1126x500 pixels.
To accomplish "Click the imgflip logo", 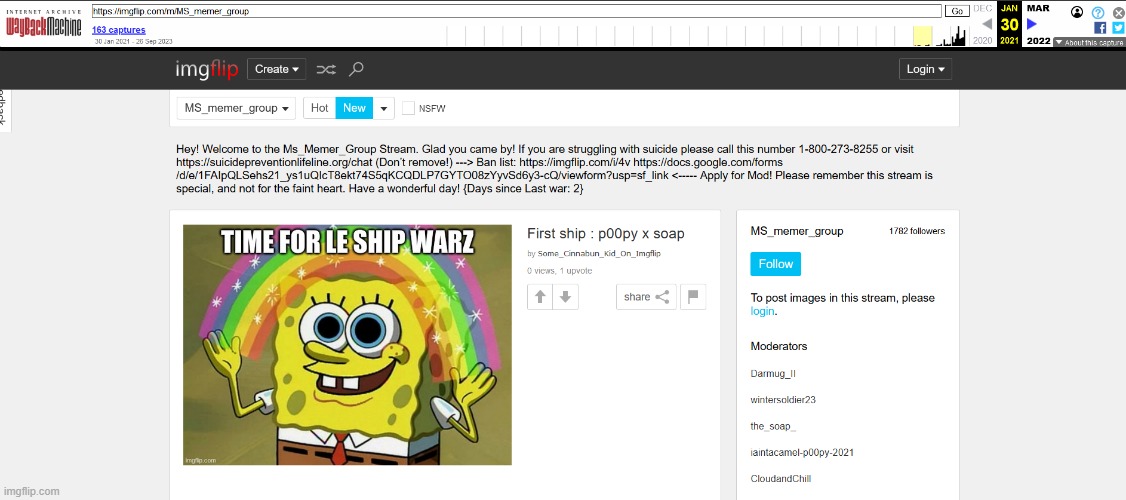I will tap(206, 70).
